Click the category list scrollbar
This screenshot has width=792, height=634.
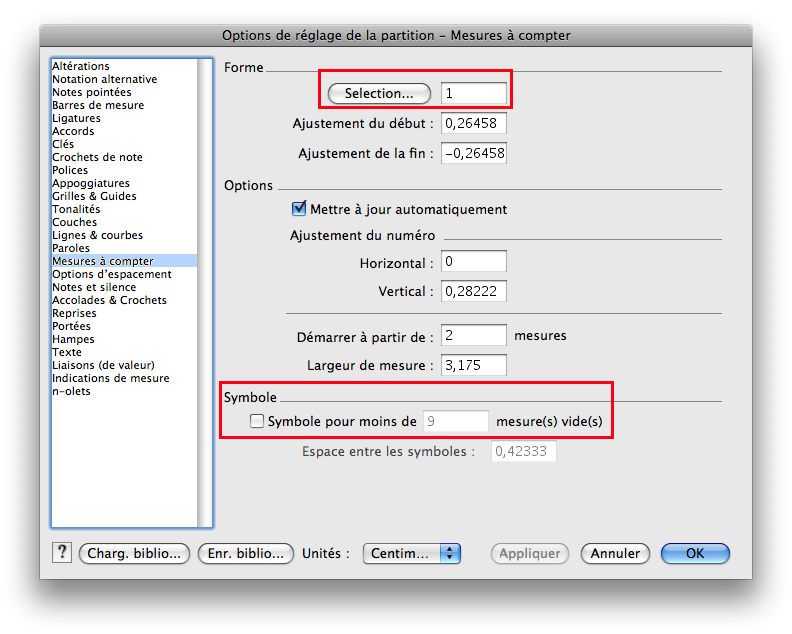(x=205, y=292)
